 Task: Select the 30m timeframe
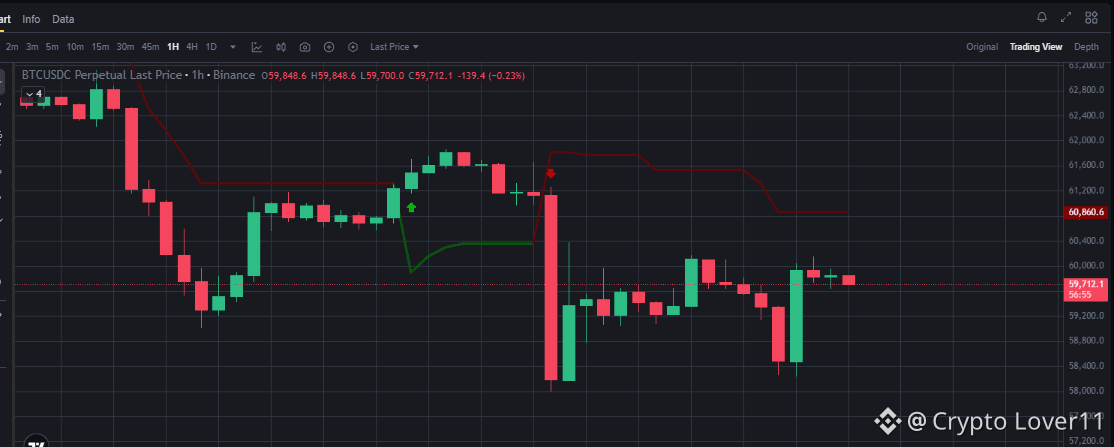tap(125, 47)
